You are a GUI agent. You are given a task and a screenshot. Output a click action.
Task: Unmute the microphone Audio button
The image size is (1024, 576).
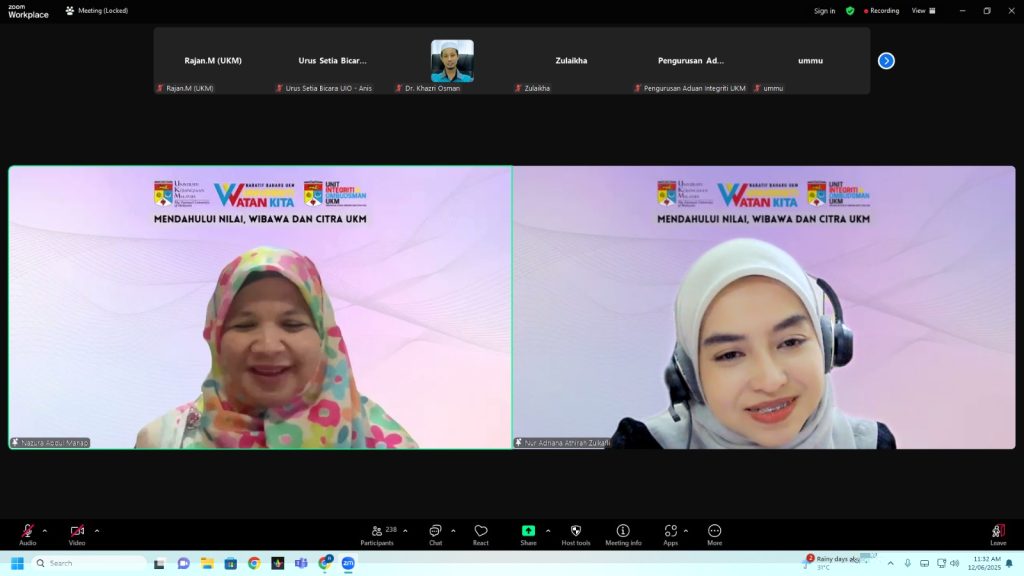27,531
